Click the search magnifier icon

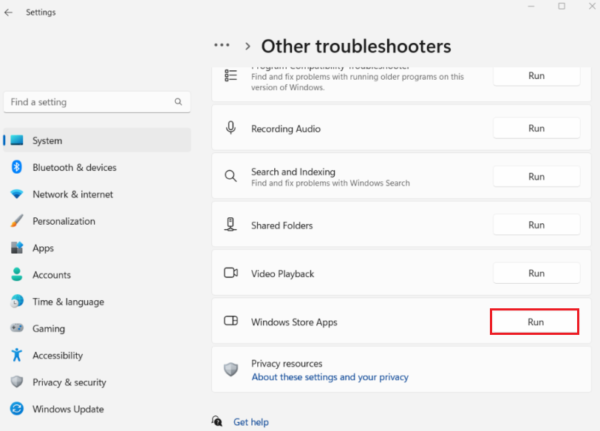[179, 102]
